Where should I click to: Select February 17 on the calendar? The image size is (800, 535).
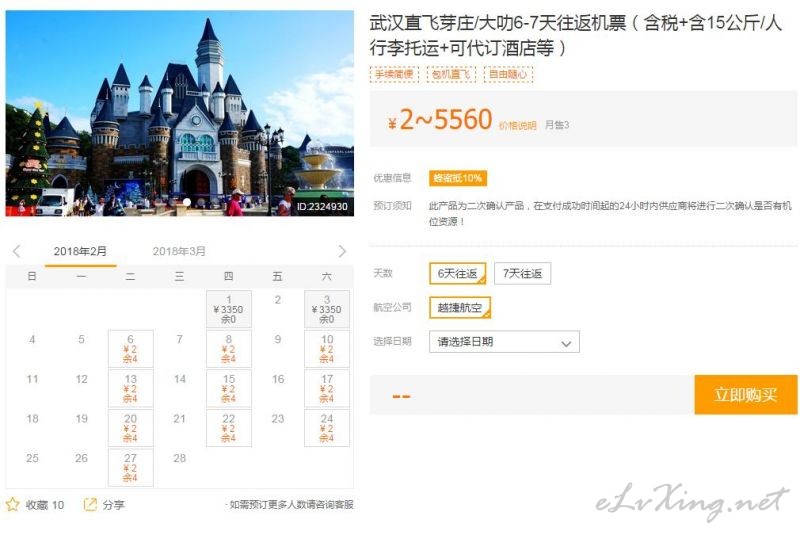click(327, 389)
